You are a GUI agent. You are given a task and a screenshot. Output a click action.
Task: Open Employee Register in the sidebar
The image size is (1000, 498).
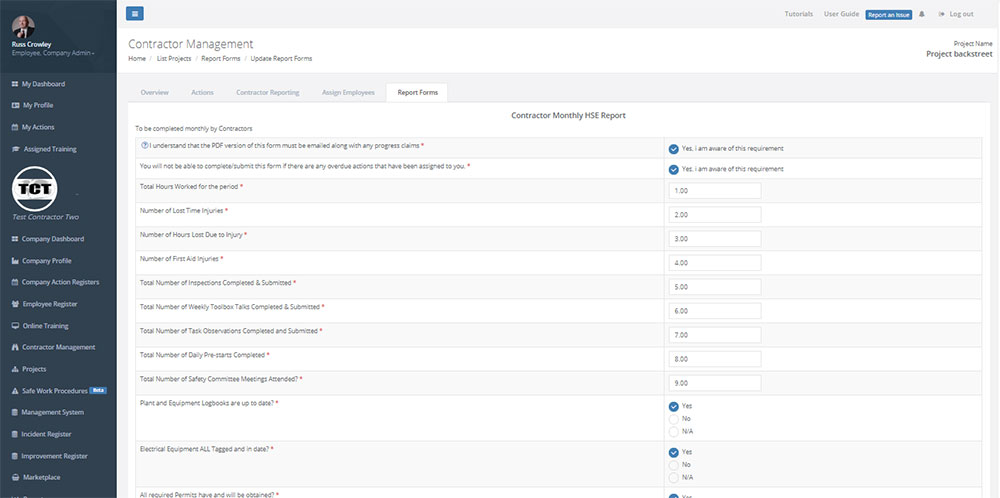[x=49, y=304]
